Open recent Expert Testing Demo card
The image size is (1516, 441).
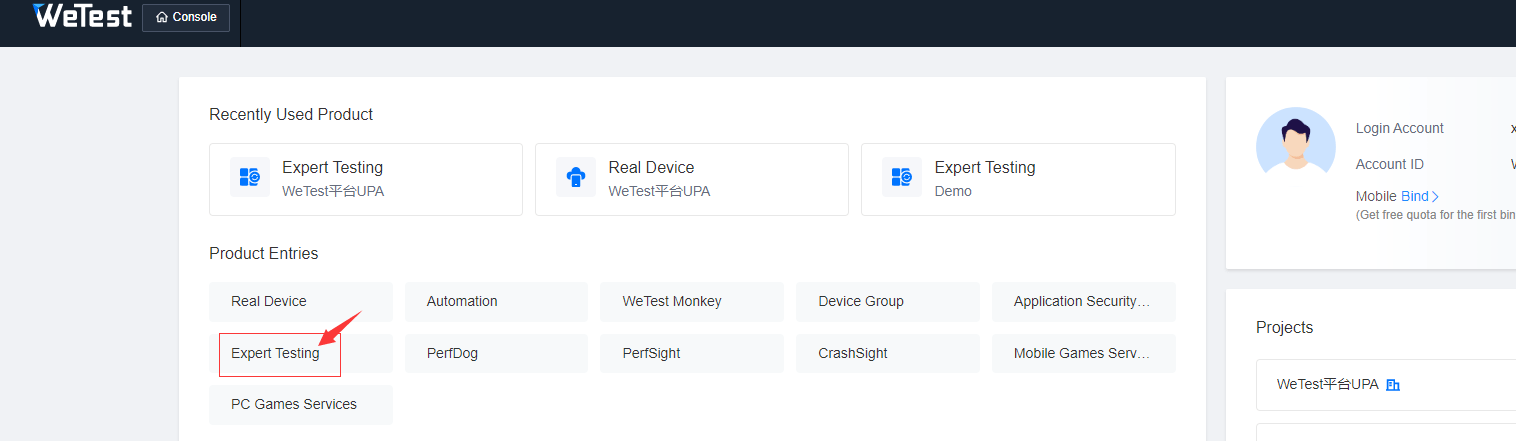point(1018,179)
